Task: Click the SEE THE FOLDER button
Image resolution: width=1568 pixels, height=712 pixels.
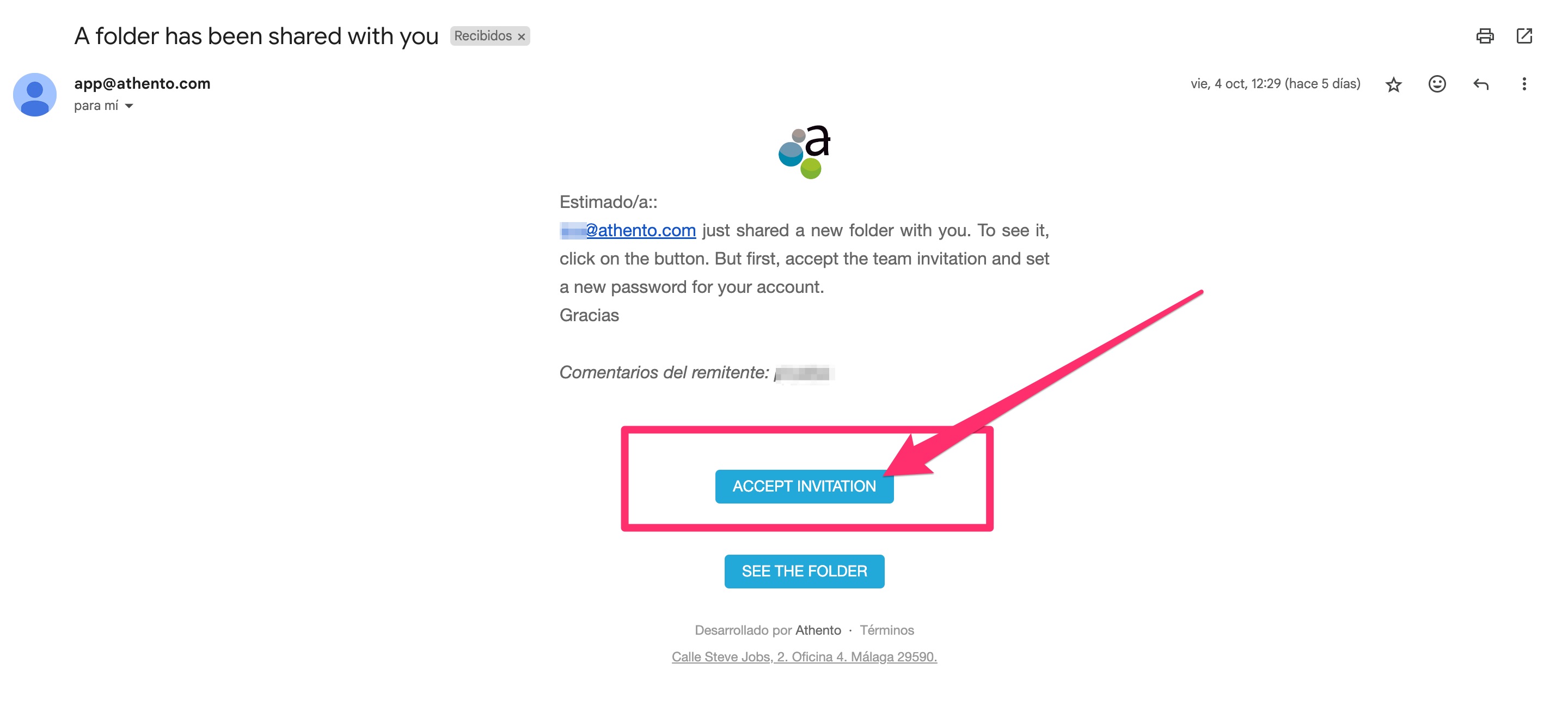Action: (x=804, y=571)
